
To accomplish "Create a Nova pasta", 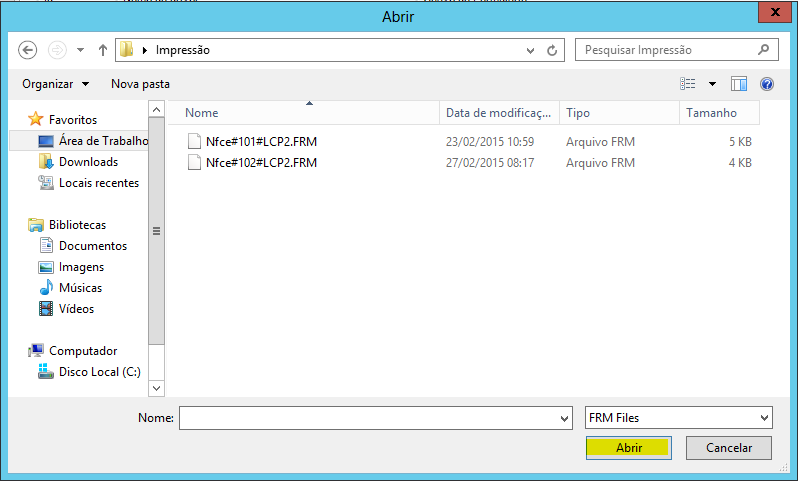I will coord(140,84).
